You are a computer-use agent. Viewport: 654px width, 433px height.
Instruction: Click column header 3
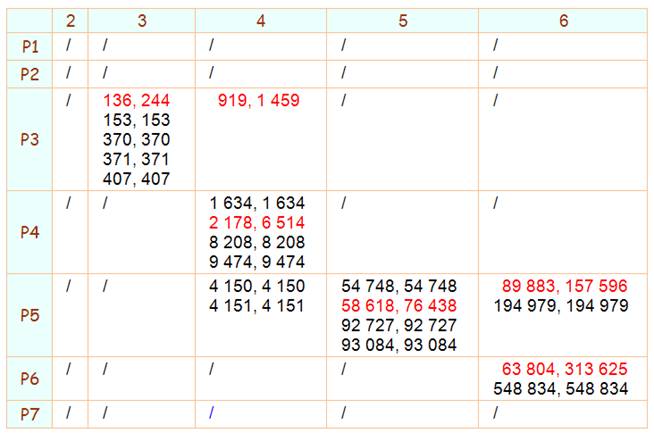point(142,20)
